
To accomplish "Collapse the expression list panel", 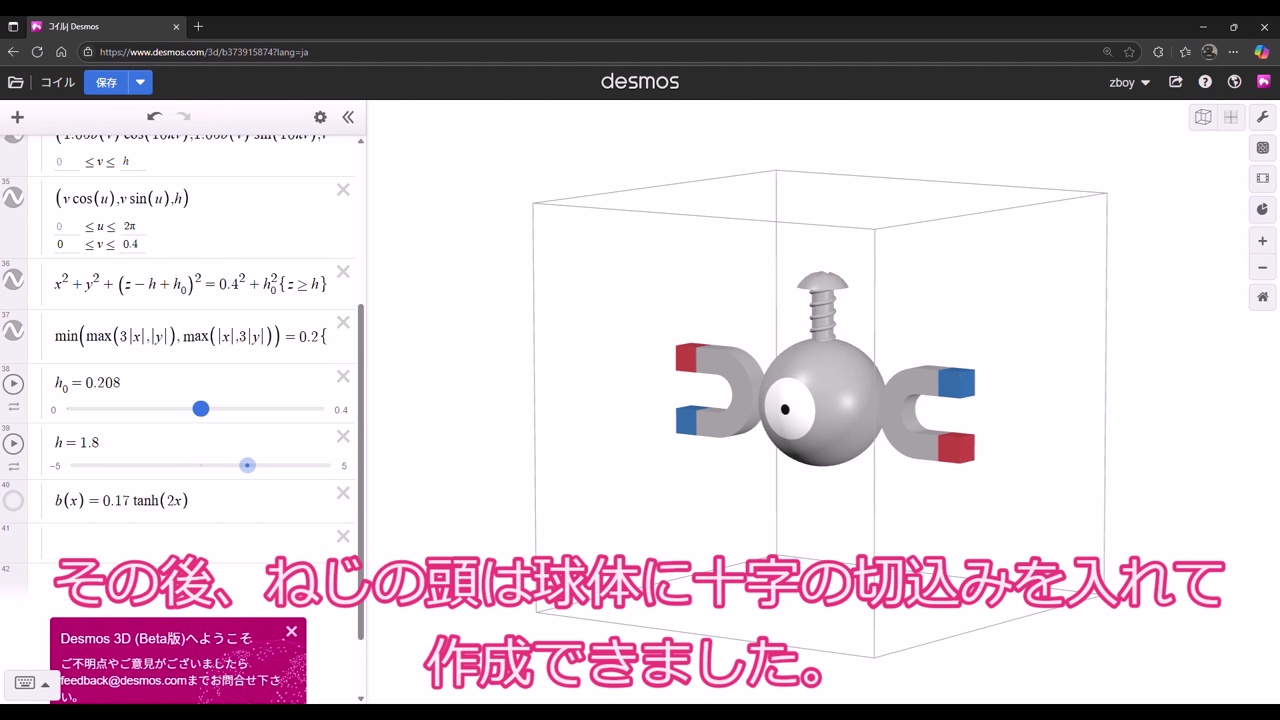I will (x=348, y=117).
